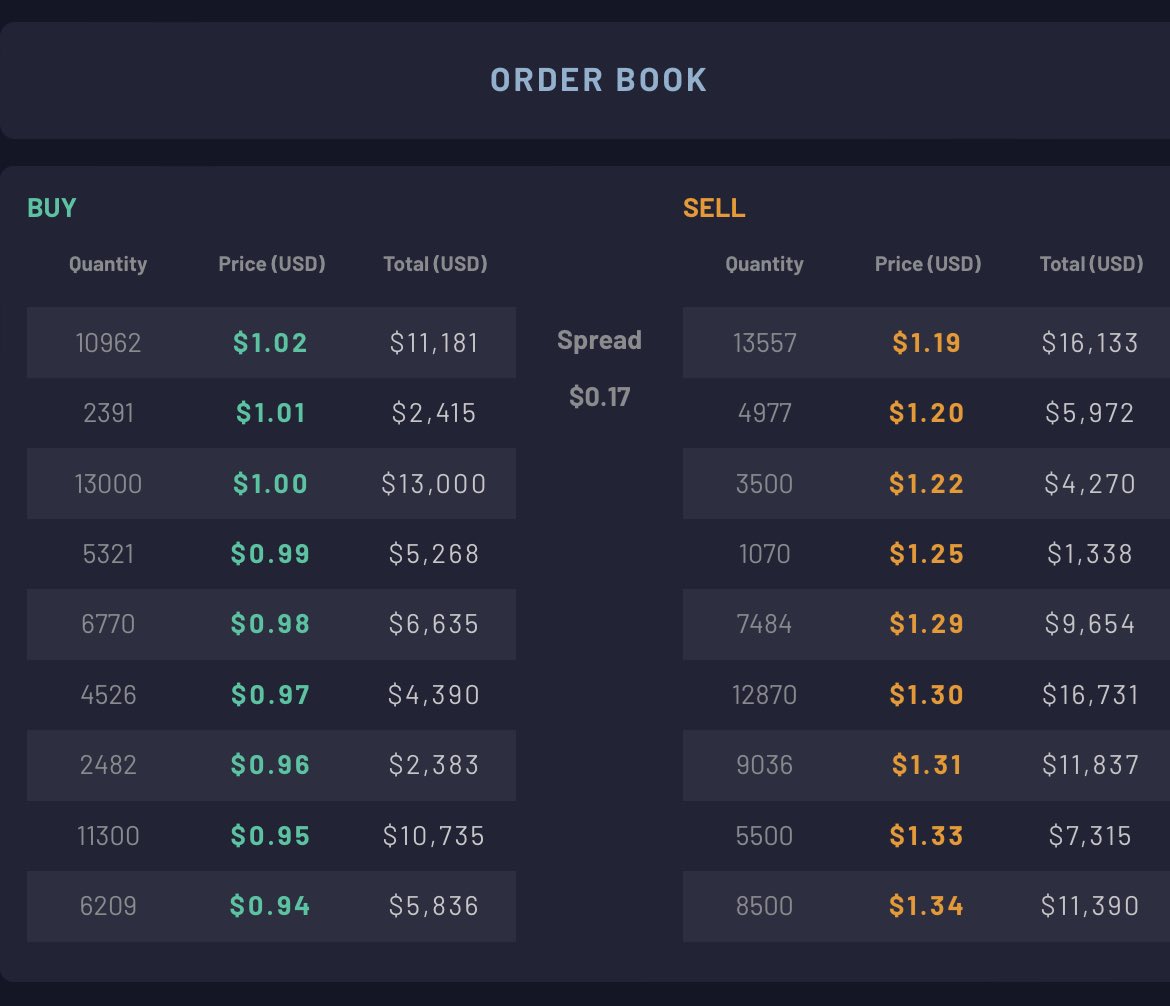
Task: Select buy price $0.95
Action: tap(270, 836)
